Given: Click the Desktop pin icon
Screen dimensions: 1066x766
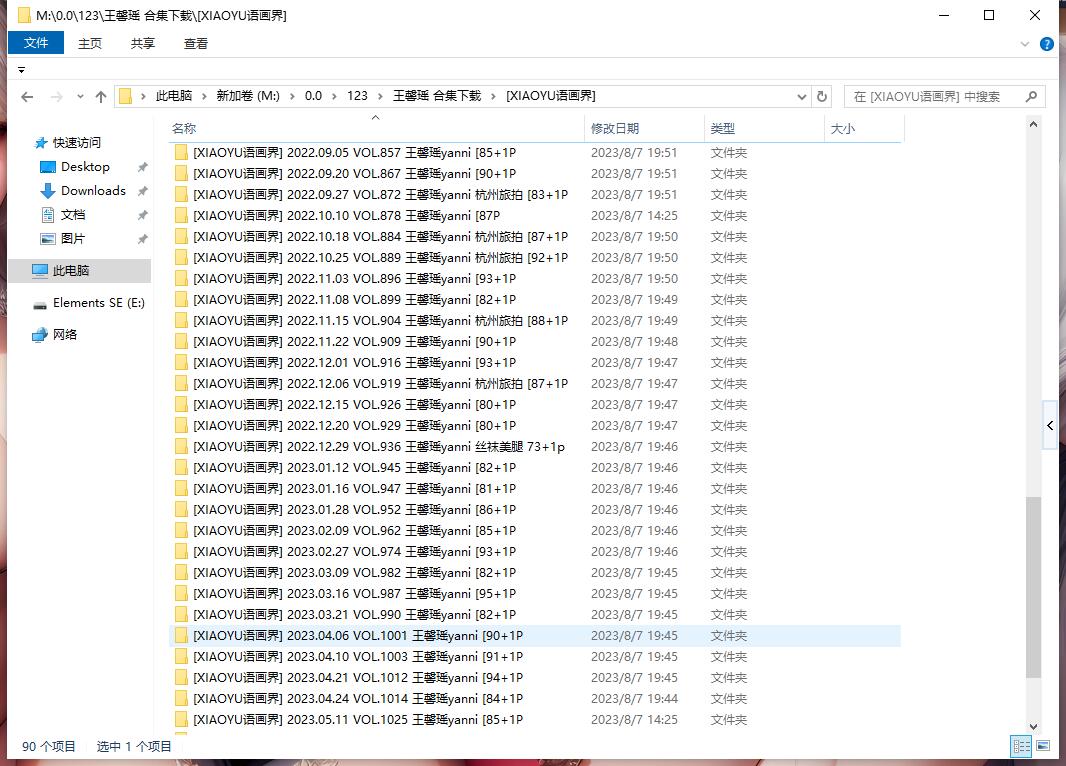Looking at the screenshot, I should click(x=142, y=167).
